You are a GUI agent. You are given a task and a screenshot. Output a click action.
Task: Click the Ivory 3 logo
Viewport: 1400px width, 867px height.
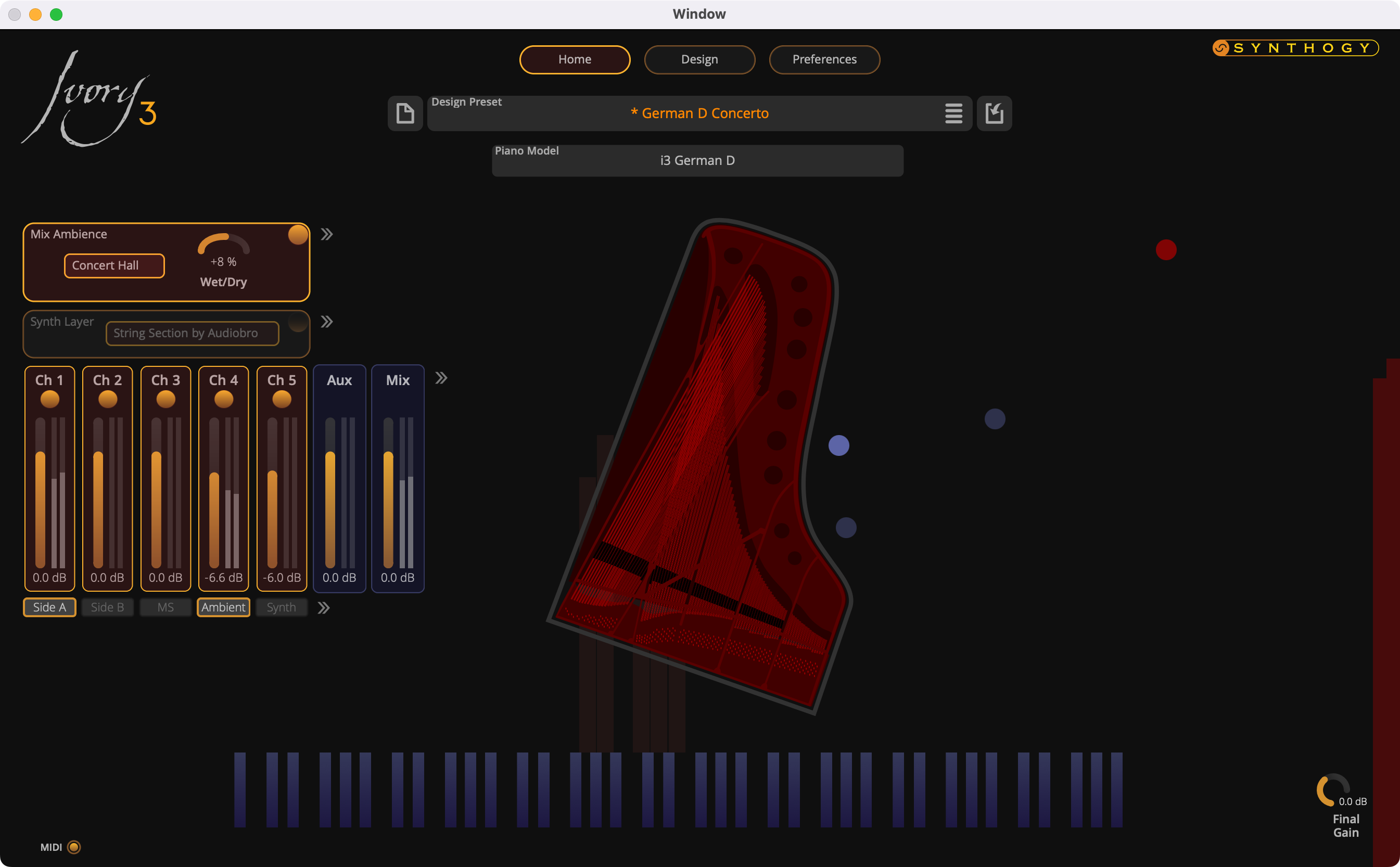(90, 99)
